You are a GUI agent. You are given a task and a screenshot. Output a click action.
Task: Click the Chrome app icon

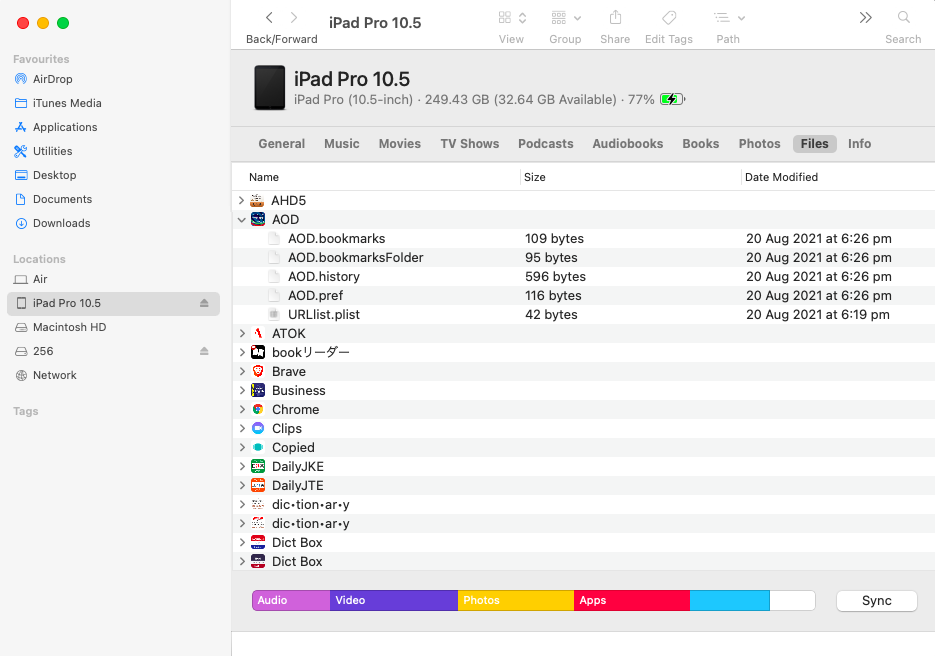[x=258, y=410]
